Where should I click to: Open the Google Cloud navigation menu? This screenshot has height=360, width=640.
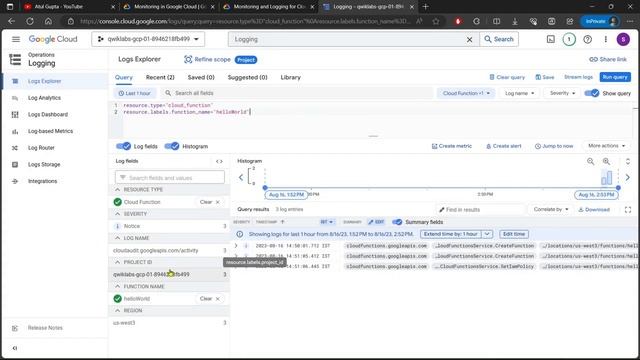[x=16, y=39]
